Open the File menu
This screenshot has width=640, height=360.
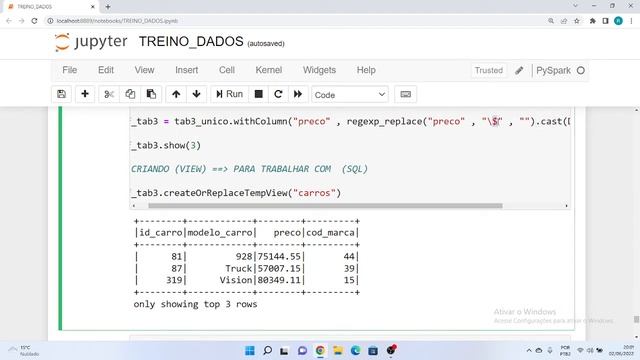pos(69,70)
